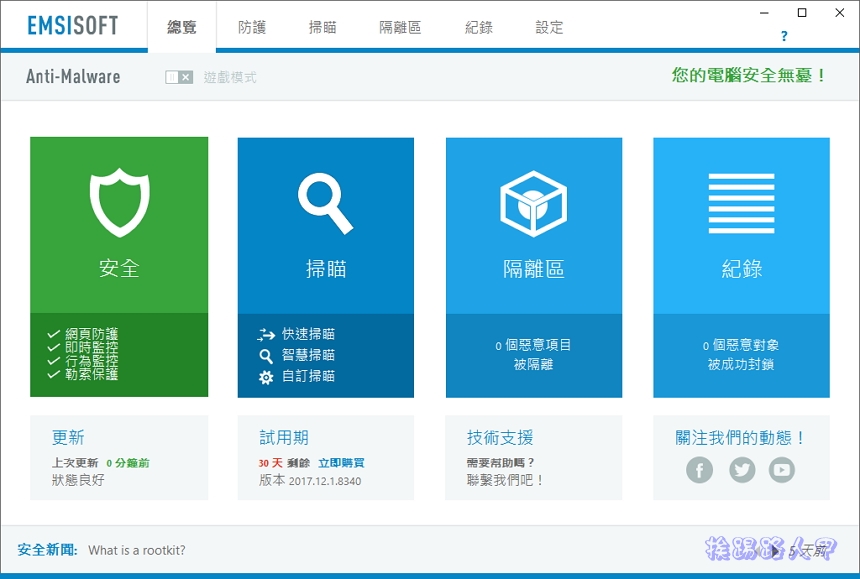Click the Anti-Malware product label
This screenshot has width=860, height=579.
point(73,77)
